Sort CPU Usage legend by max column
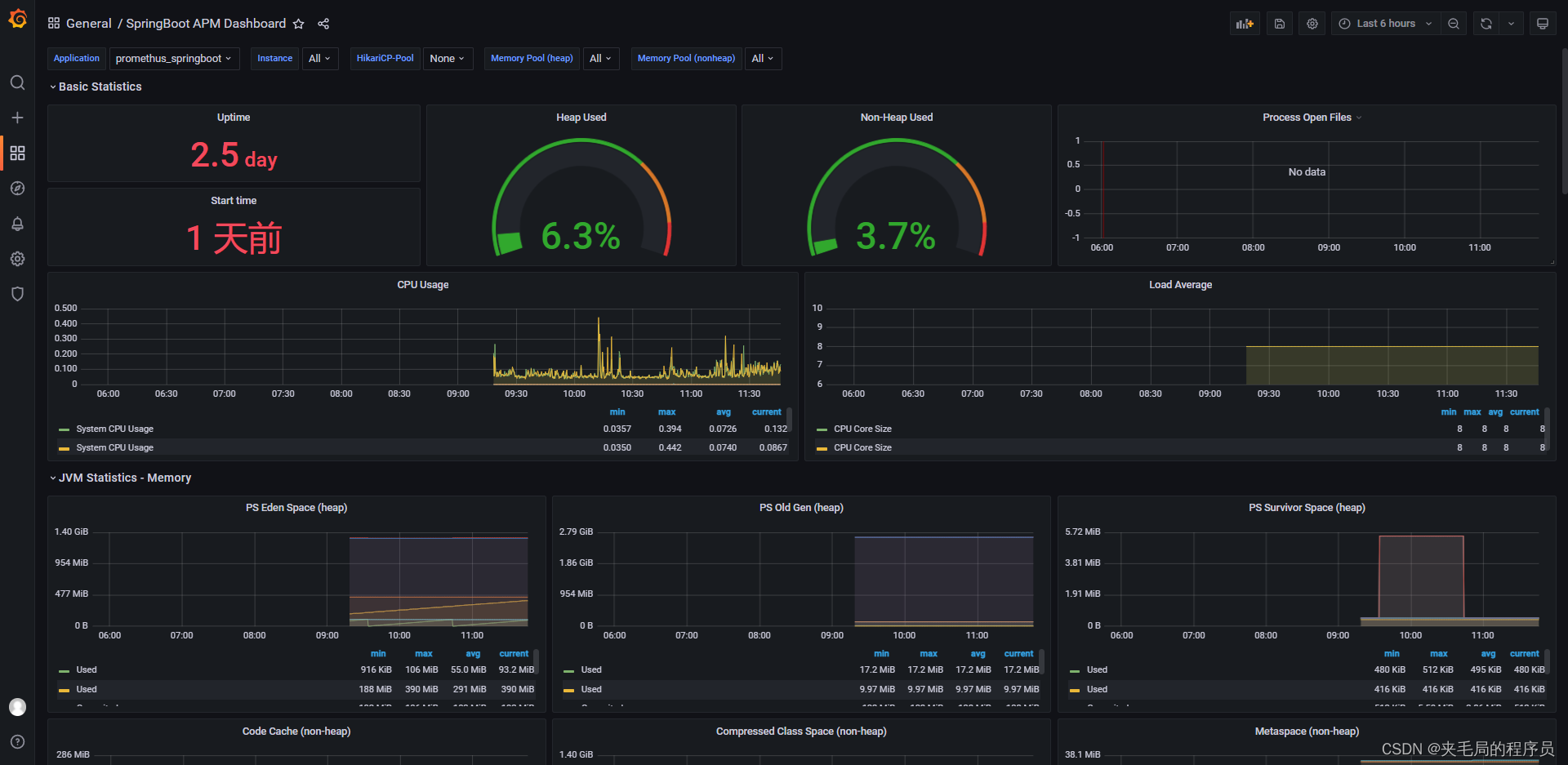Image resolution: width=1568 pixels, height=765 pixels. point(667,412)
